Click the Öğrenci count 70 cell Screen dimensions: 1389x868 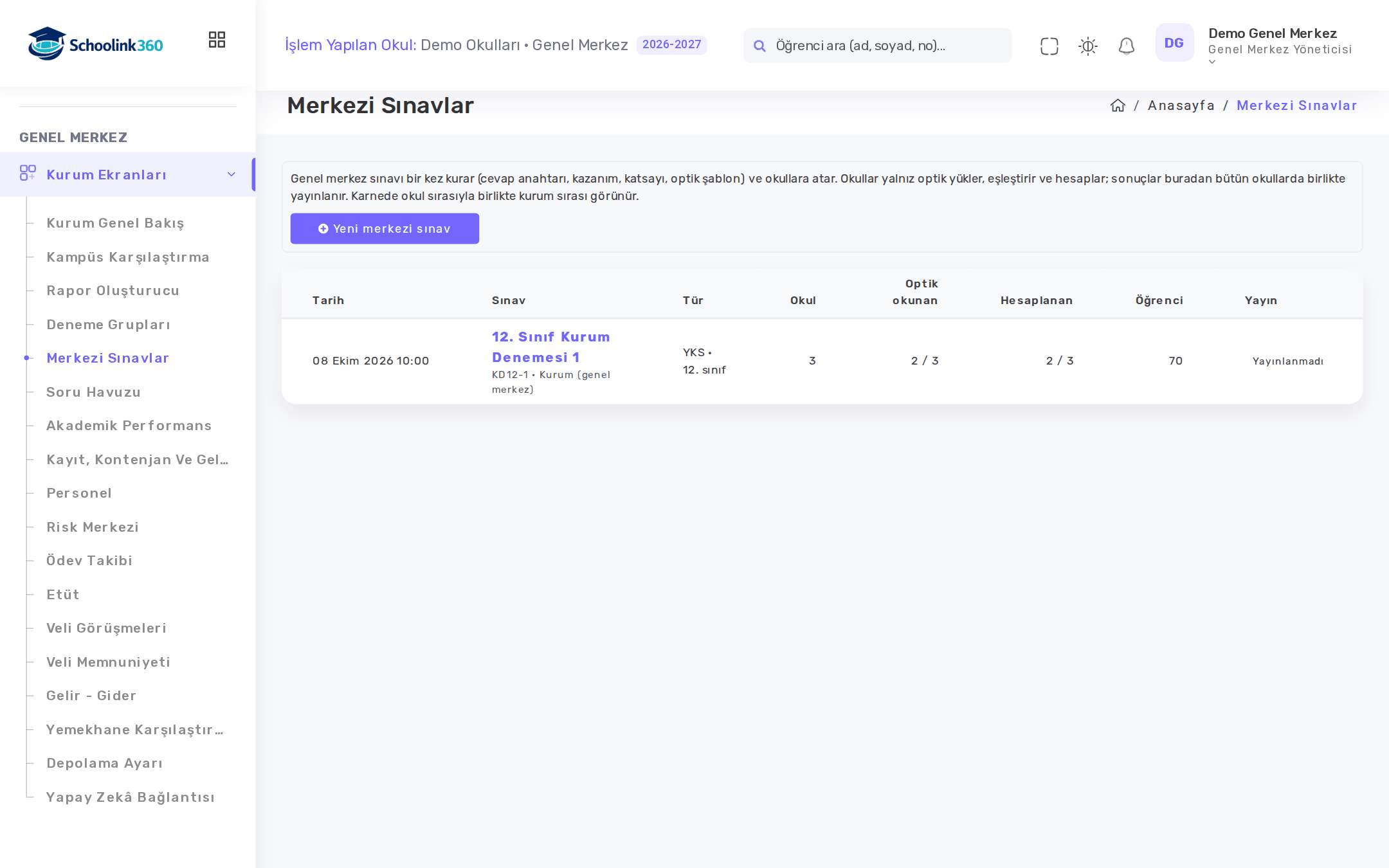click(1176, 361)
